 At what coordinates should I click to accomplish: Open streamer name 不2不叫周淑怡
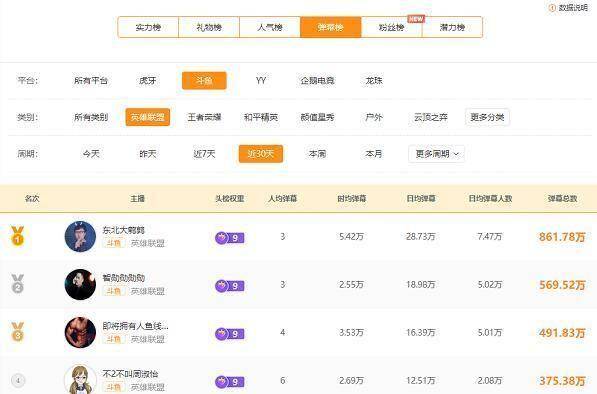pos(130,374)
